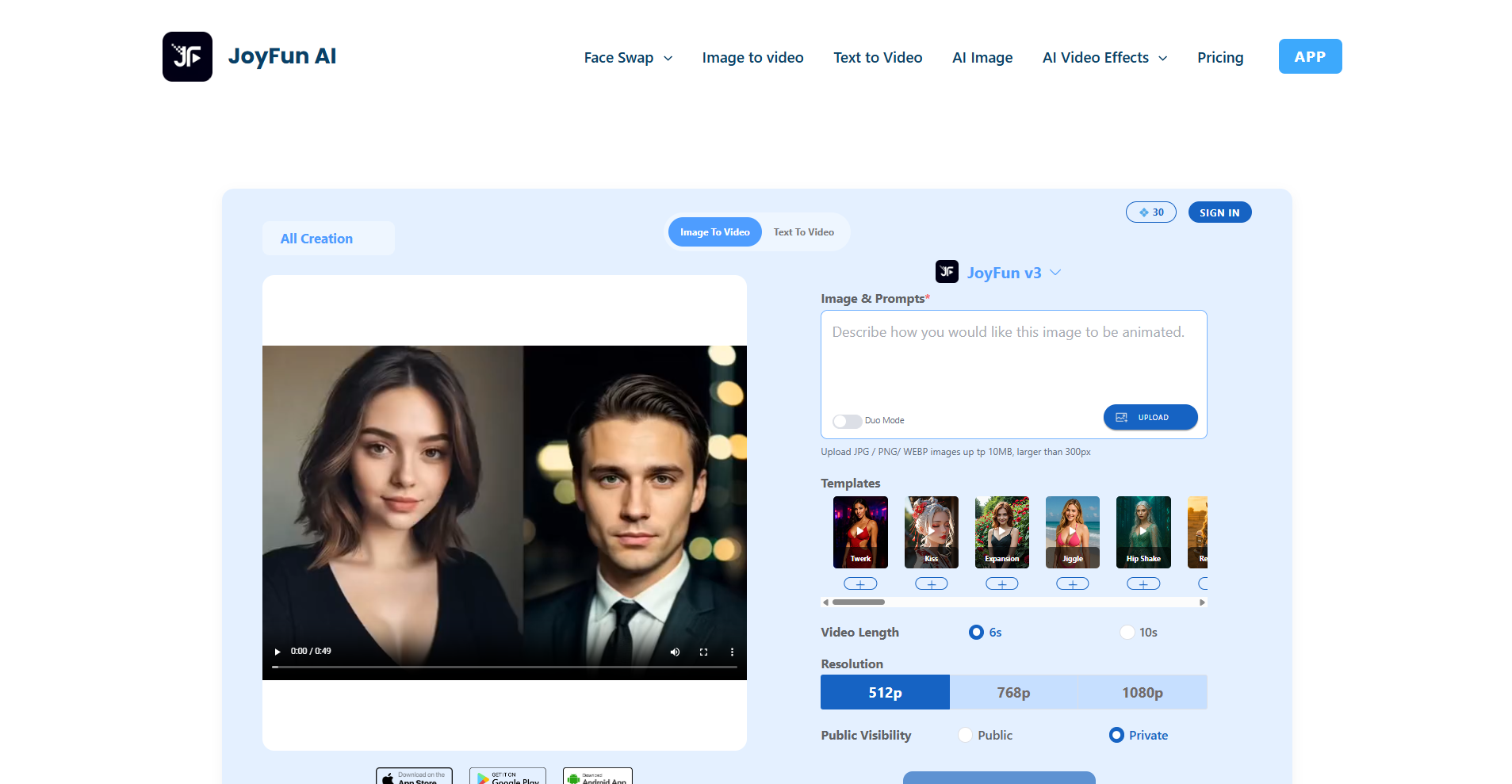
Task: Click the JoyFun AI logo icon
Action: pos(187,56)
